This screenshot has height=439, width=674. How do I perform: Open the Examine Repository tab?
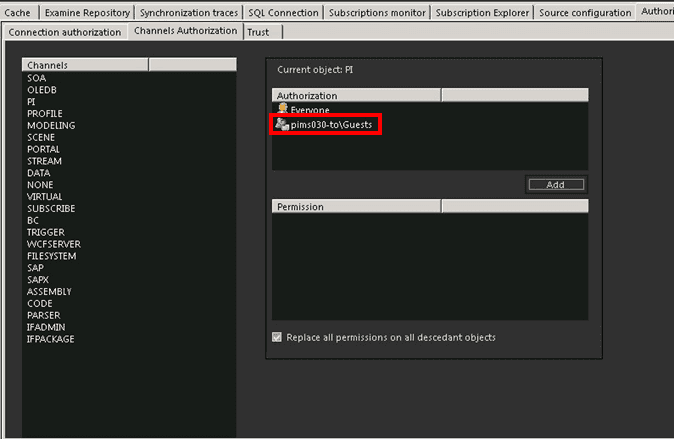[87, 13]
